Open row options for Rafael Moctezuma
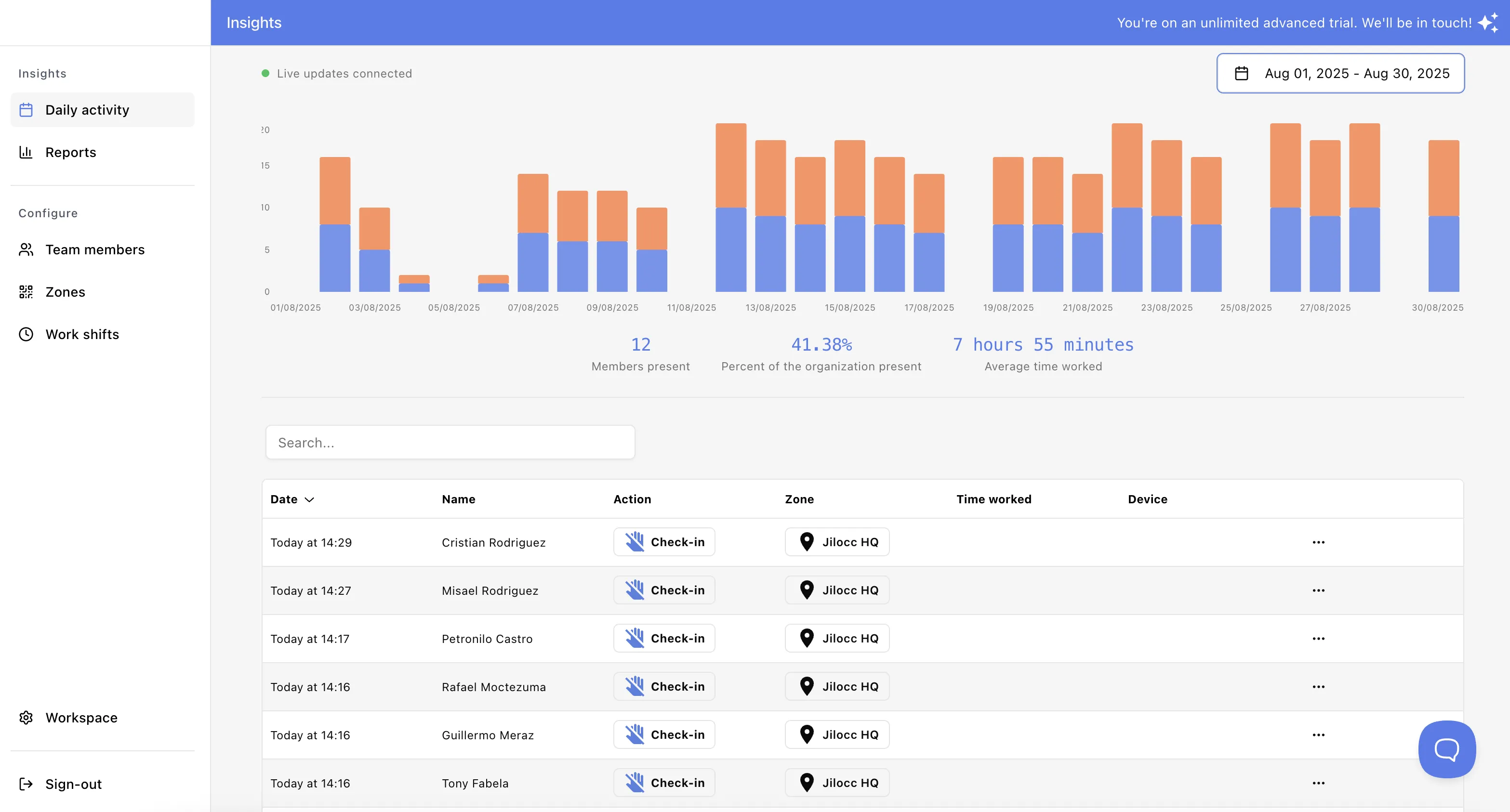The height and width of the screenshot is (812, 1510). pyautogui.click(x=1318, y=686)
